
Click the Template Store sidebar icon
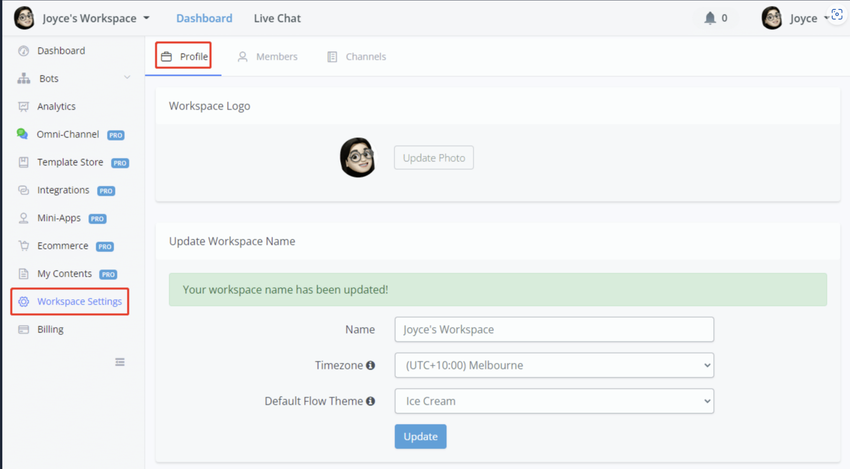click(x=23, y=162)
